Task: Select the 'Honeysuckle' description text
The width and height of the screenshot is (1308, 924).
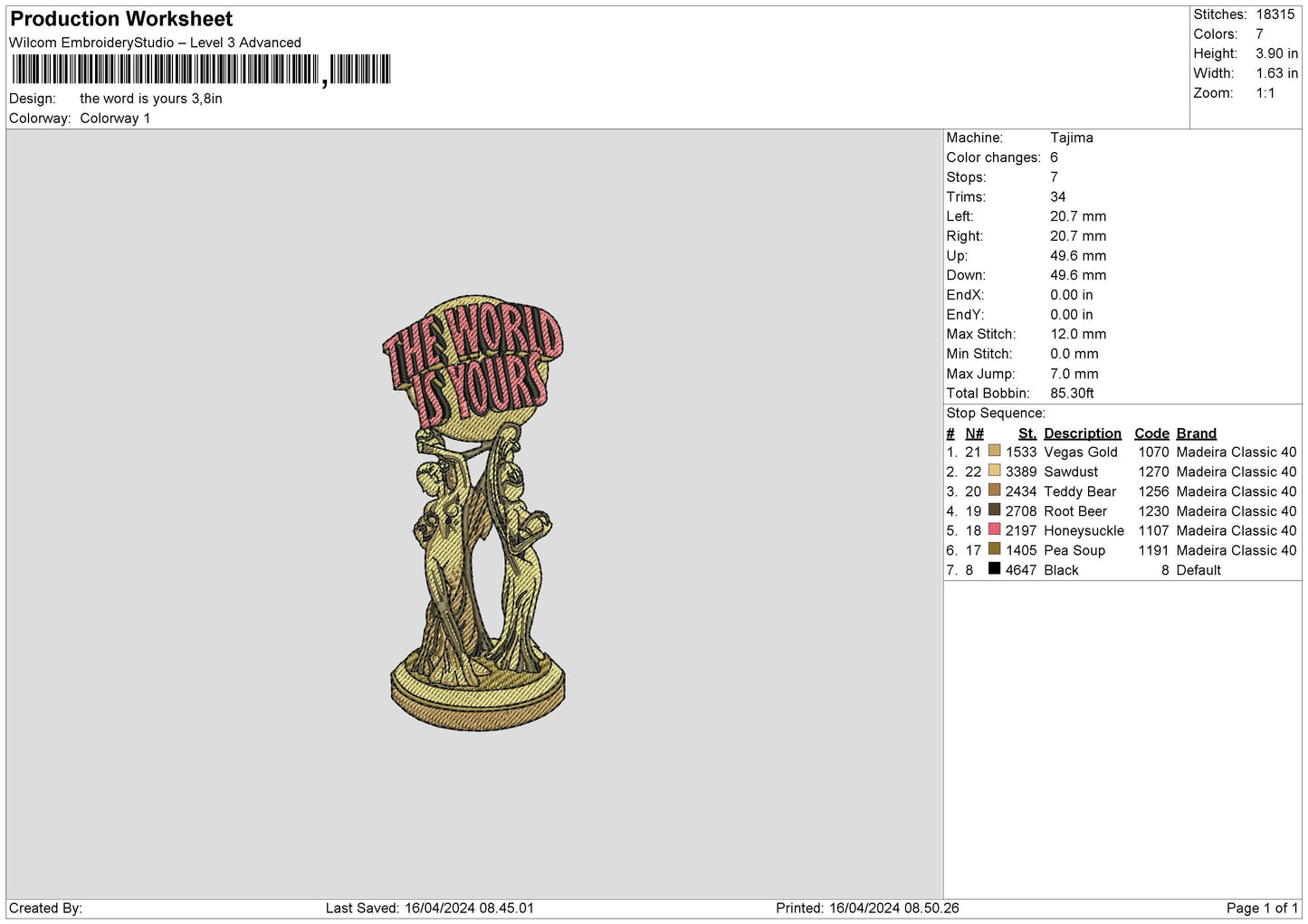Action: coord(1084,531)
